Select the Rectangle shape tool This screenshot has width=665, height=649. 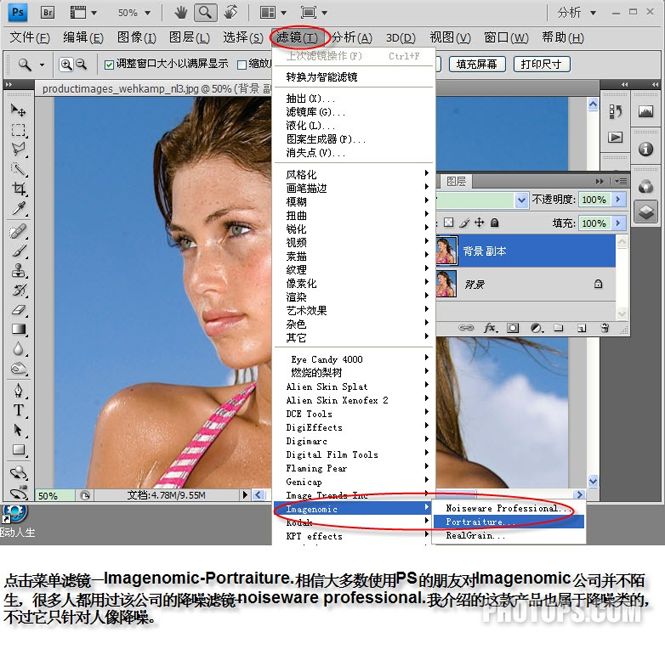[x=18, y=449]
